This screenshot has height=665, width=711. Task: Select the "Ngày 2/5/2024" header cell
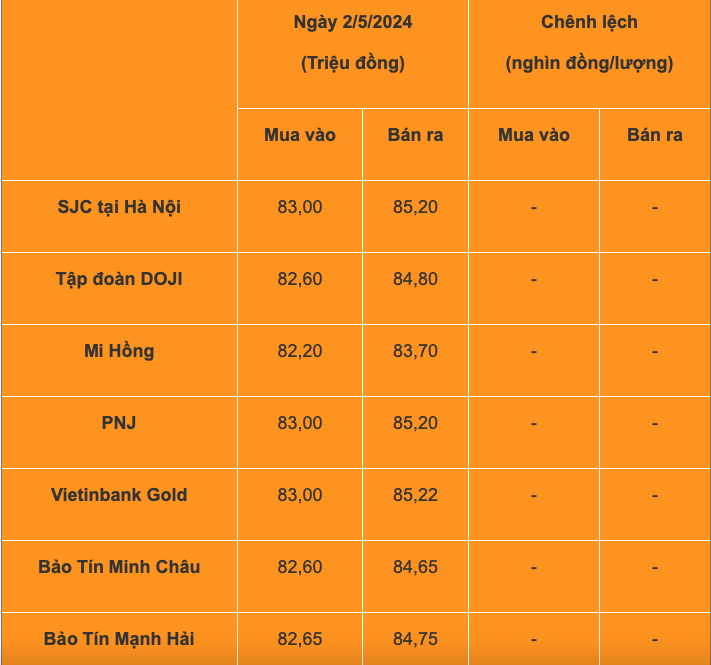tap(353, 53)
